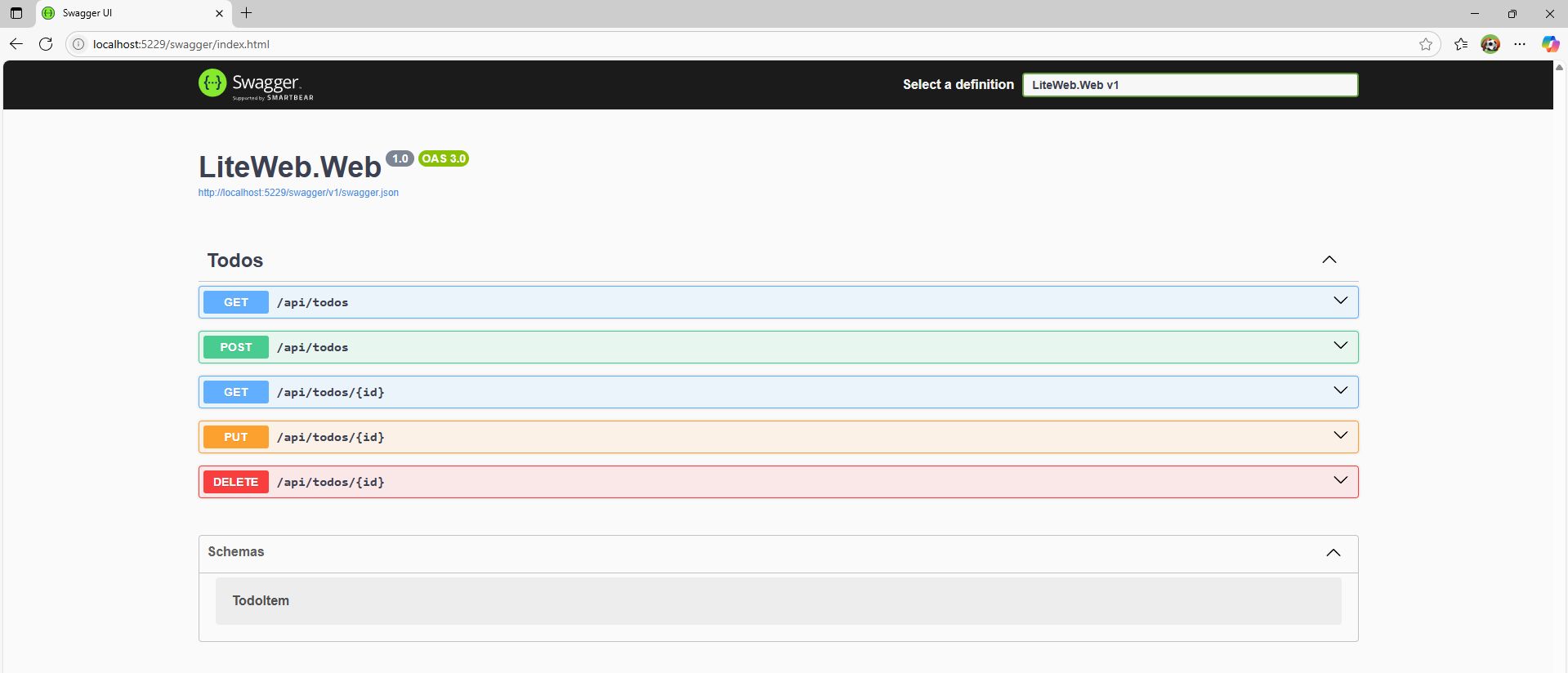The height and width of the screenshot is (673, 1568).
Task: Add this page to favorites star
Action: coord(1426,44)
